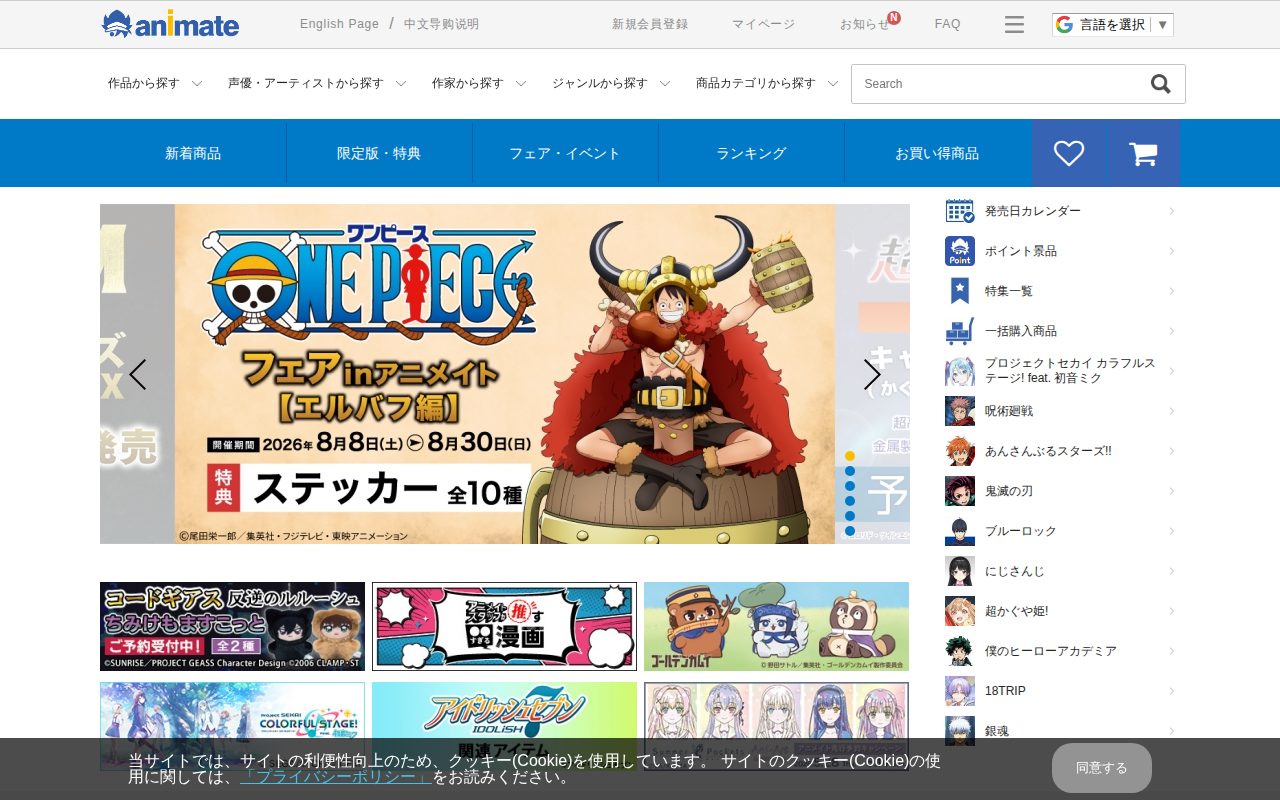The width and height of the screenshot is (1280, 800).
Task: Open the お買い得商品 tab
Action: pyautogui.click(x=937, y=153)
